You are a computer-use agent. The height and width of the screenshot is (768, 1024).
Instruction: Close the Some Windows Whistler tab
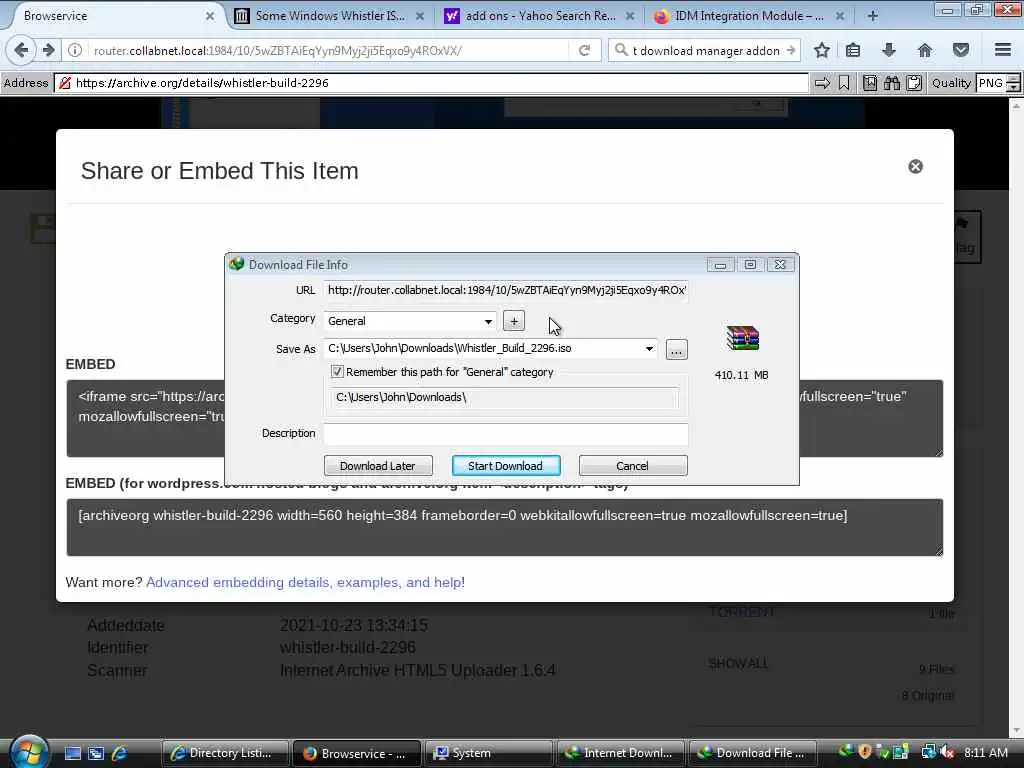point(420,16)
